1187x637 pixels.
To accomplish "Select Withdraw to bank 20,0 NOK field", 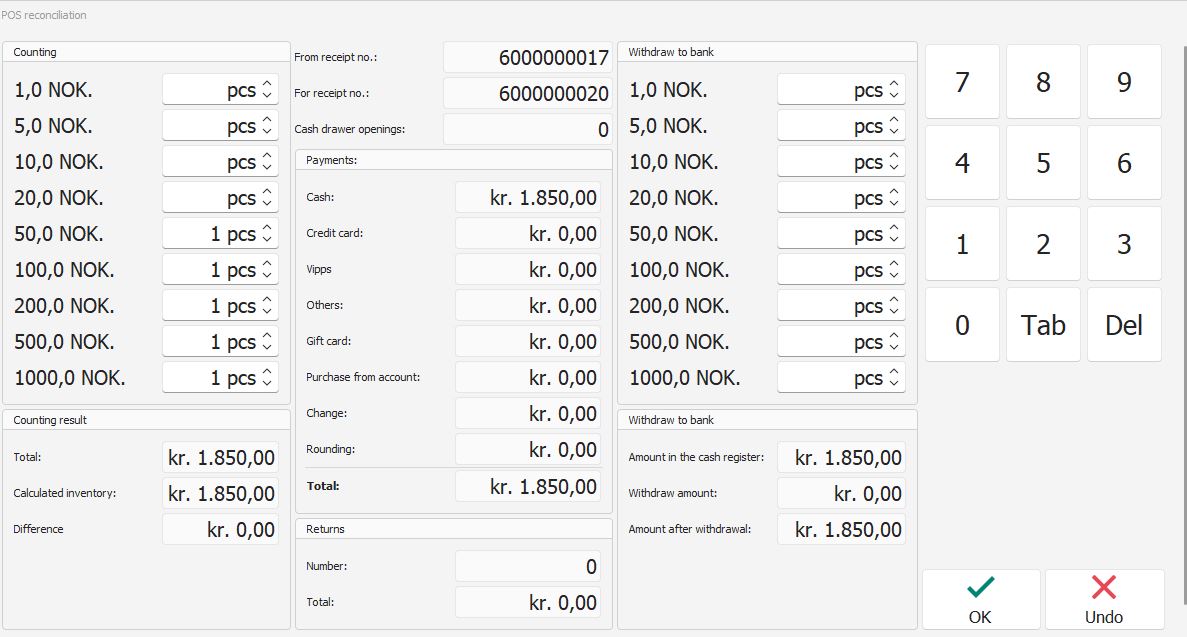I will coord(841,198).
